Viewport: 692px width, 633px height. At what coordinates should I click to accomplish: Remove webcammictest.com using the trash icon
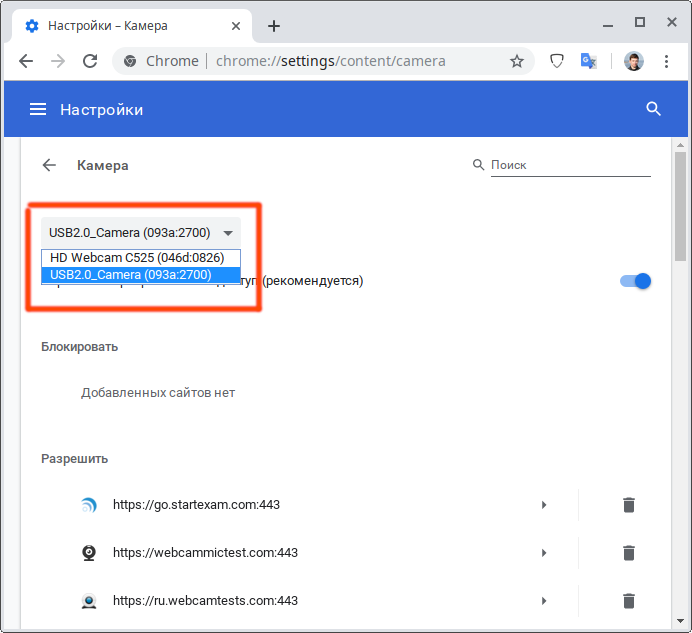coord(628,553)
